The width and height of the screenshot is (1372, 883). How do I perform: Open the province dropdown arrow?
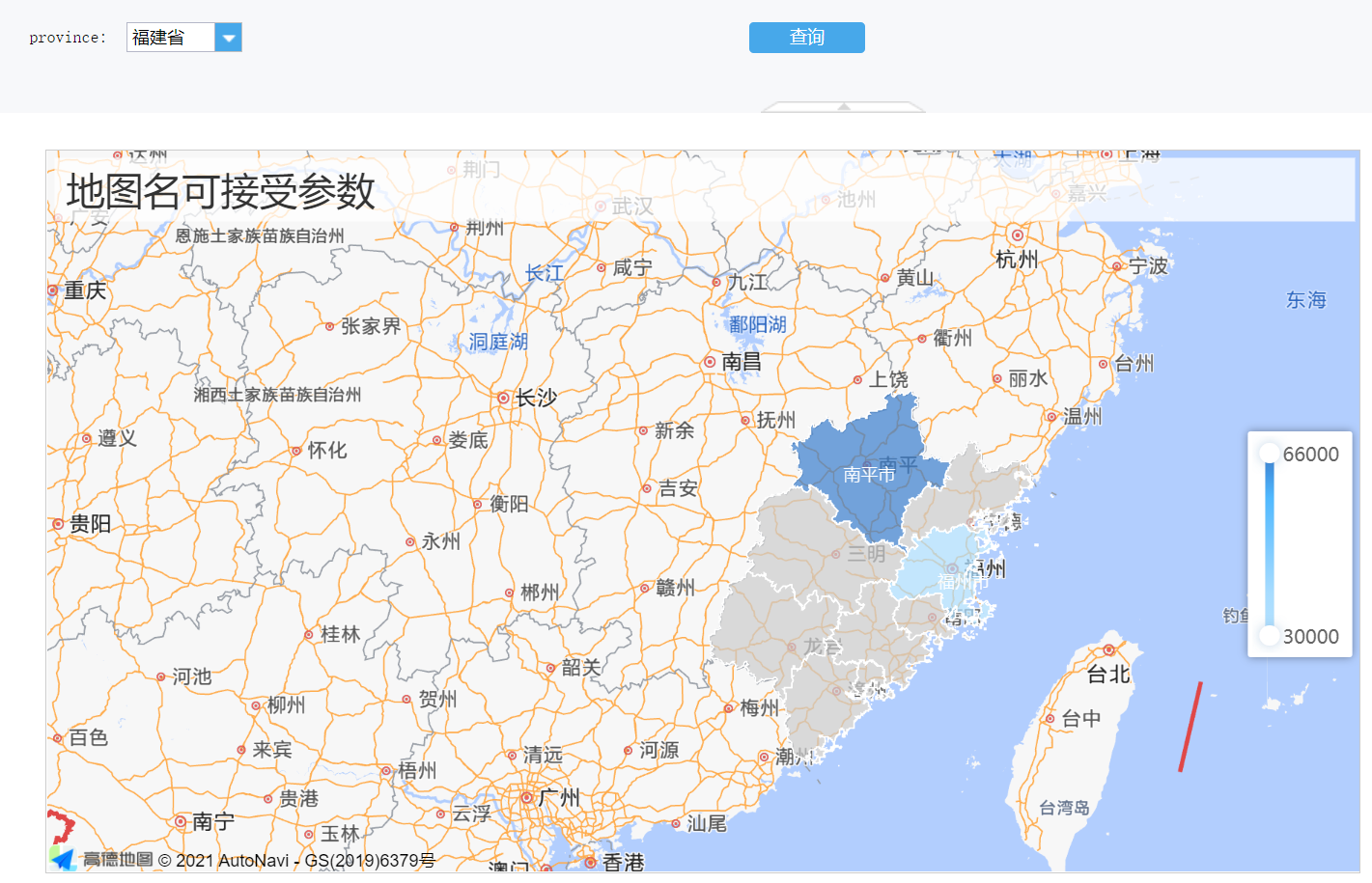click(228, 38)
